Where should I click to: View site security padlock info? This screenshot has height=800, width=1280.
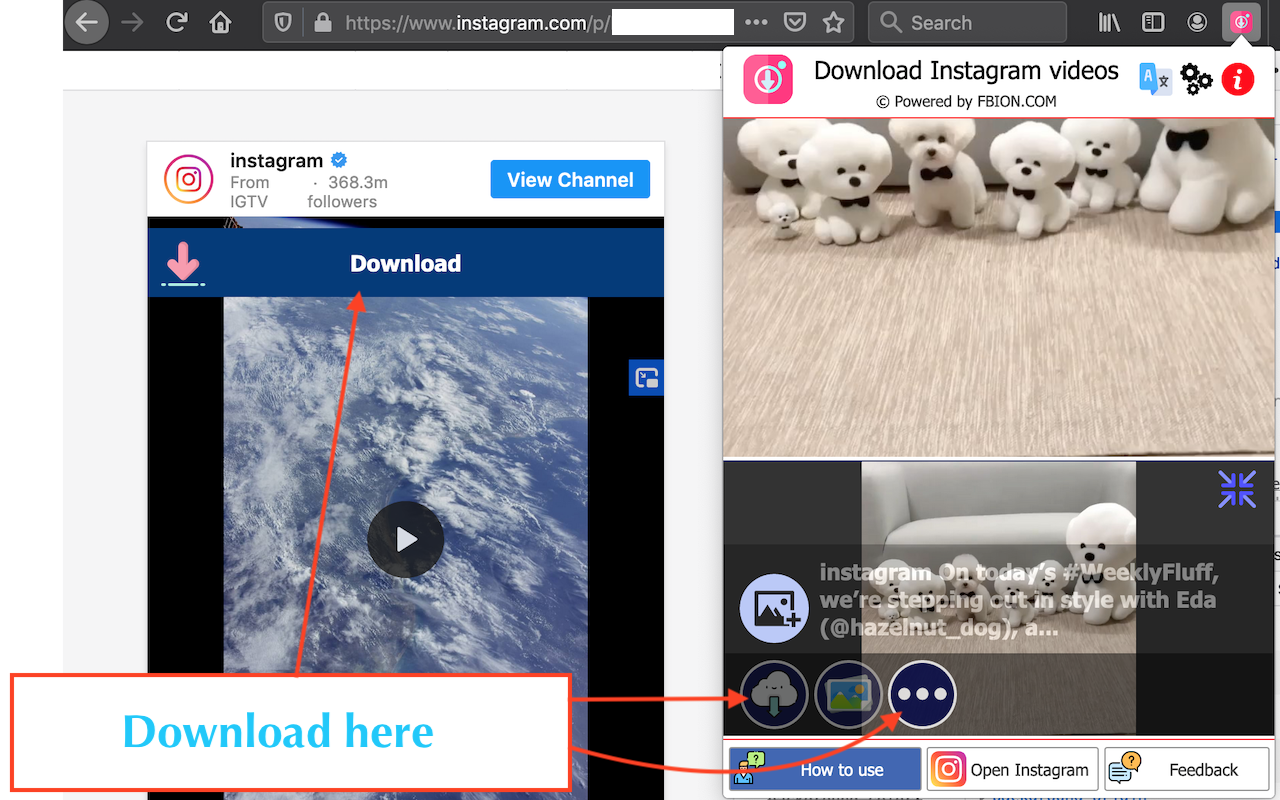coord(321,22)
